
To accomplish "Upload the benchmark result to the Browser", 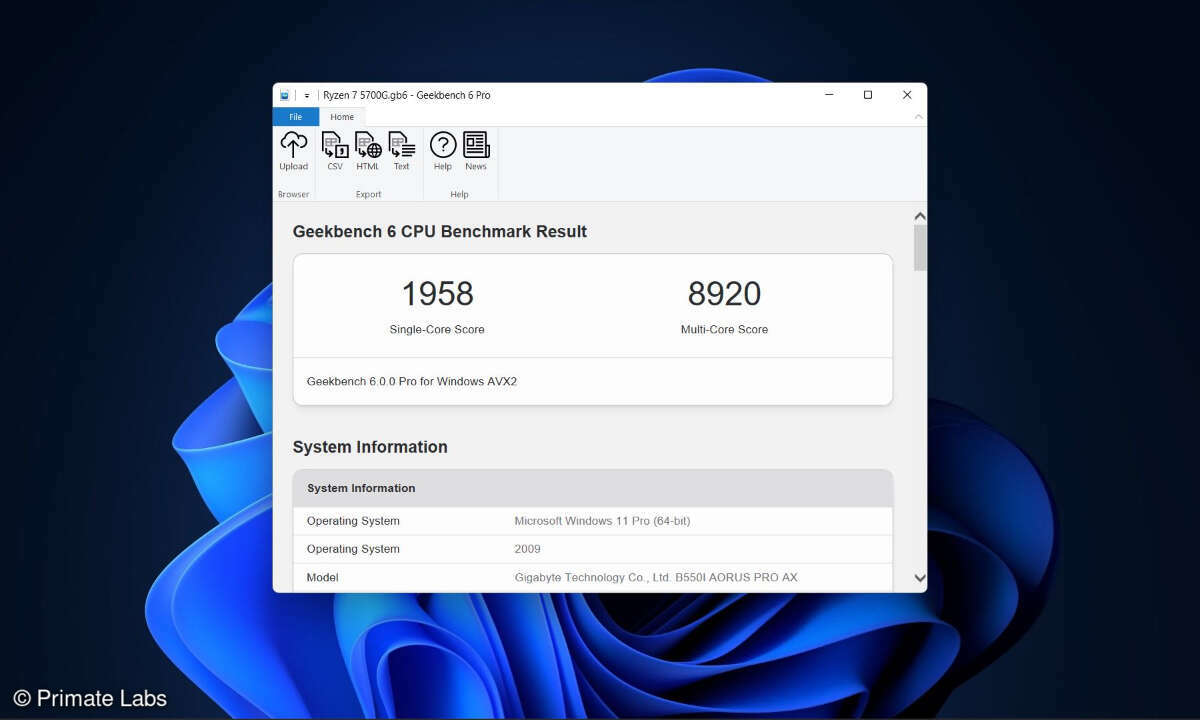I will [293, 152].
